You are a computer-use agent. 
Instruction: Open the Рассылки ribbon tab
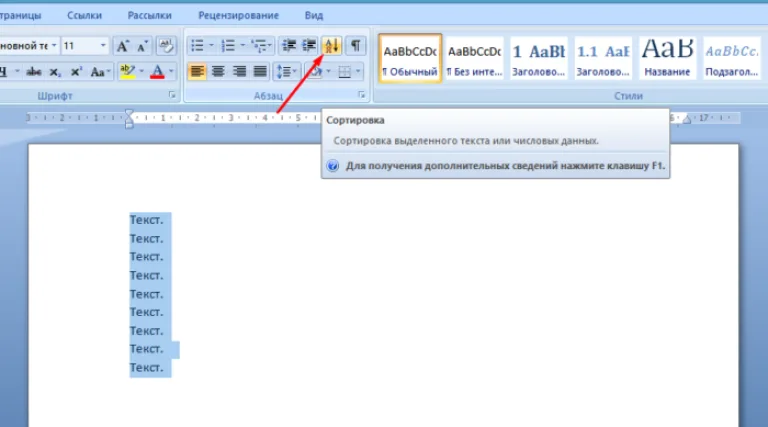pyautogui.click(x=149, y=16)
